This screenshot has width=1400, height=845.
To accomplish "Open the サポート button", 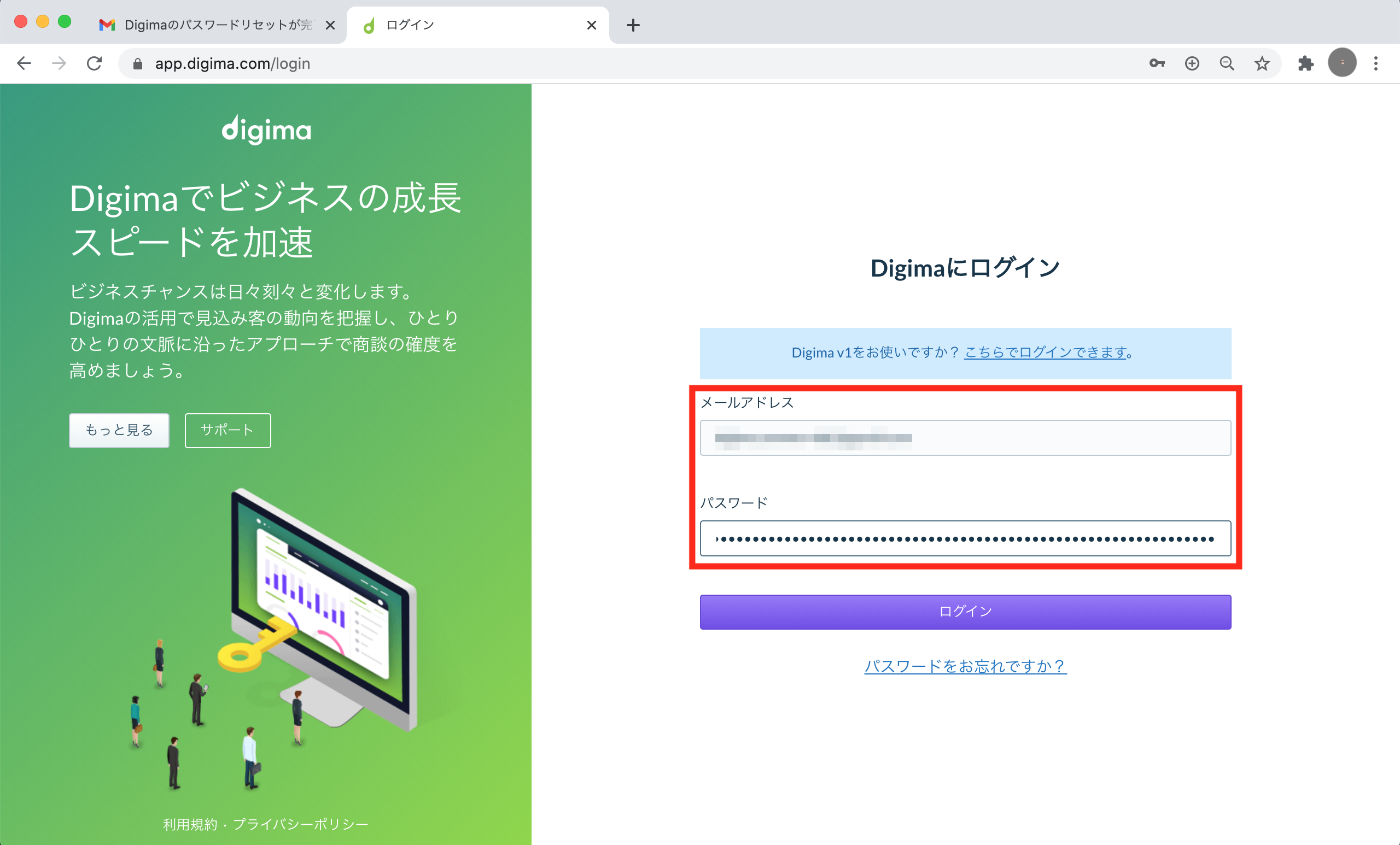I will coord(228,430).
